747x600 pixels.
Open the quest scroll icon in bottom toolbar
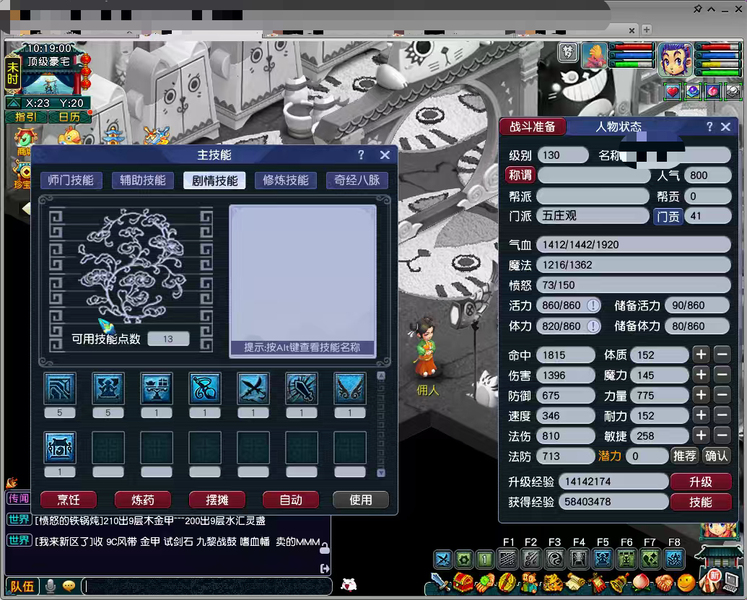[574, 582]
